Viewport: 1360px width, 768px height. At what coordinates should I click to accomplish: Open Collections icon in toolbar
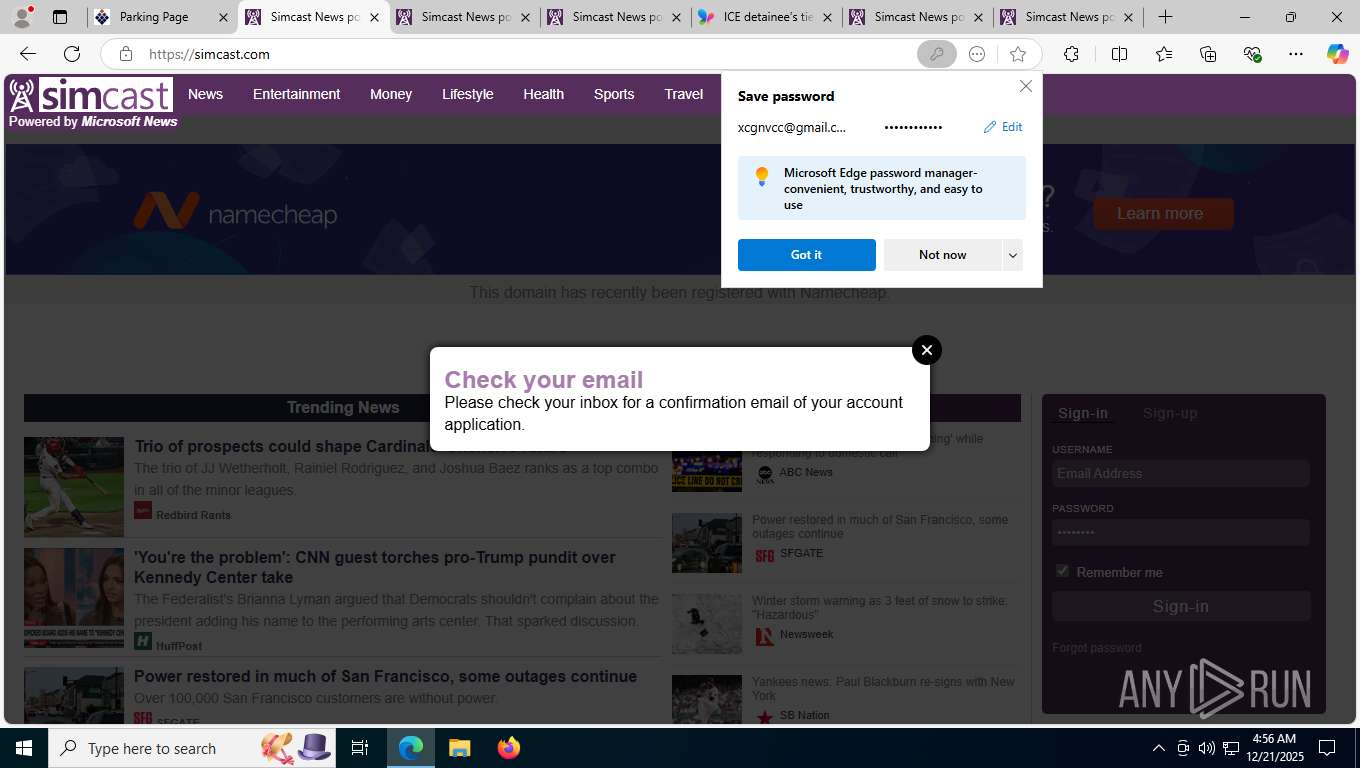click(x=1208, y=54)
